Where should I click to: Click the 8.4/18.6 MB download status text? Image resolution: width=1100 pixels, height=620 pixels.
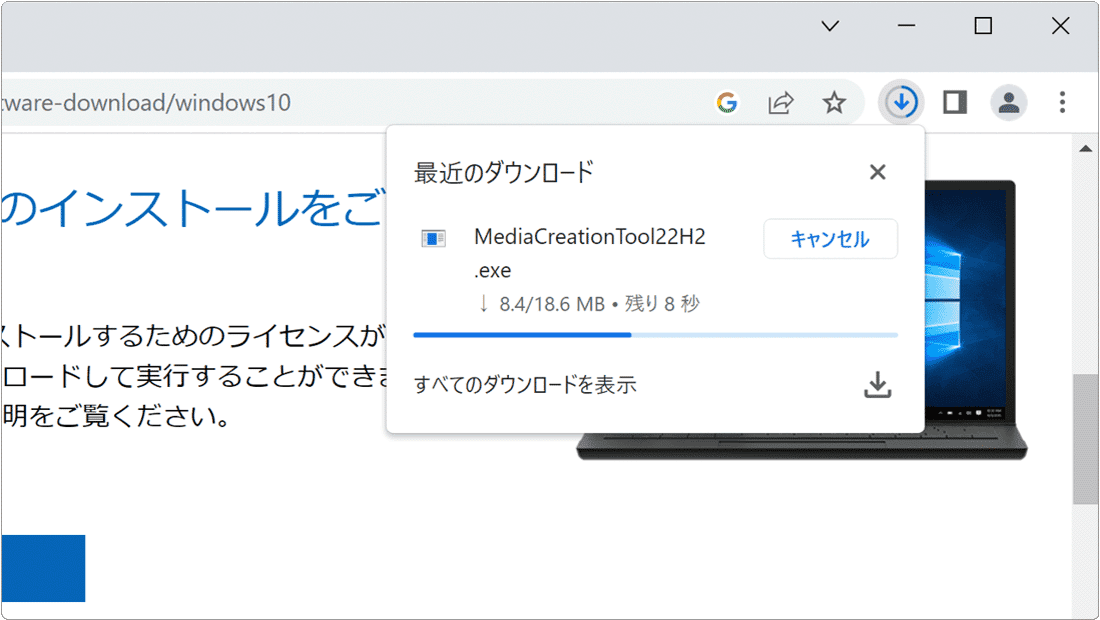[589, 304]
